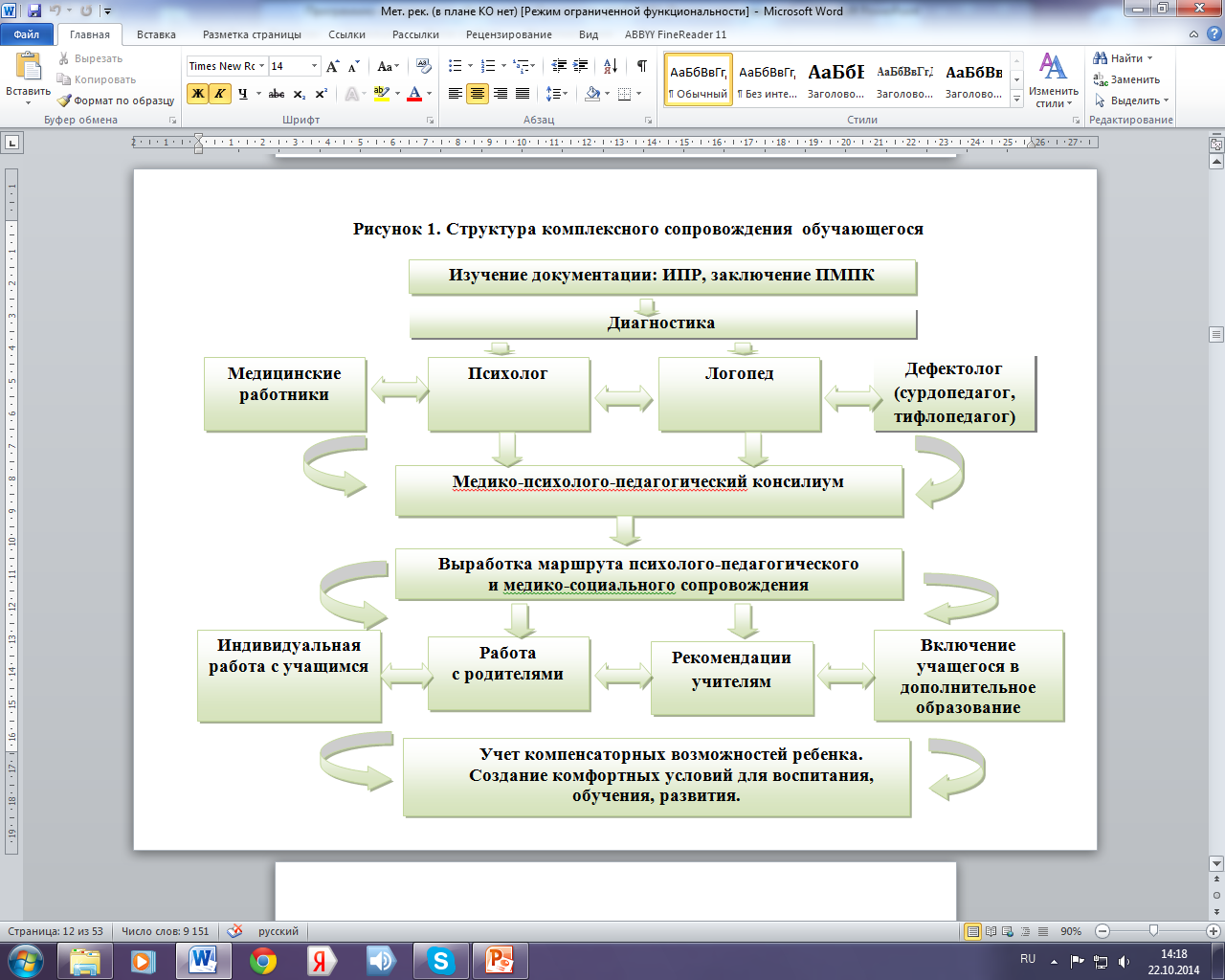The height and width of the screenshot is (980, 1225).
Task: Toggle Subscript formatting
Action: pyautogui.click(x=300, y=93)
